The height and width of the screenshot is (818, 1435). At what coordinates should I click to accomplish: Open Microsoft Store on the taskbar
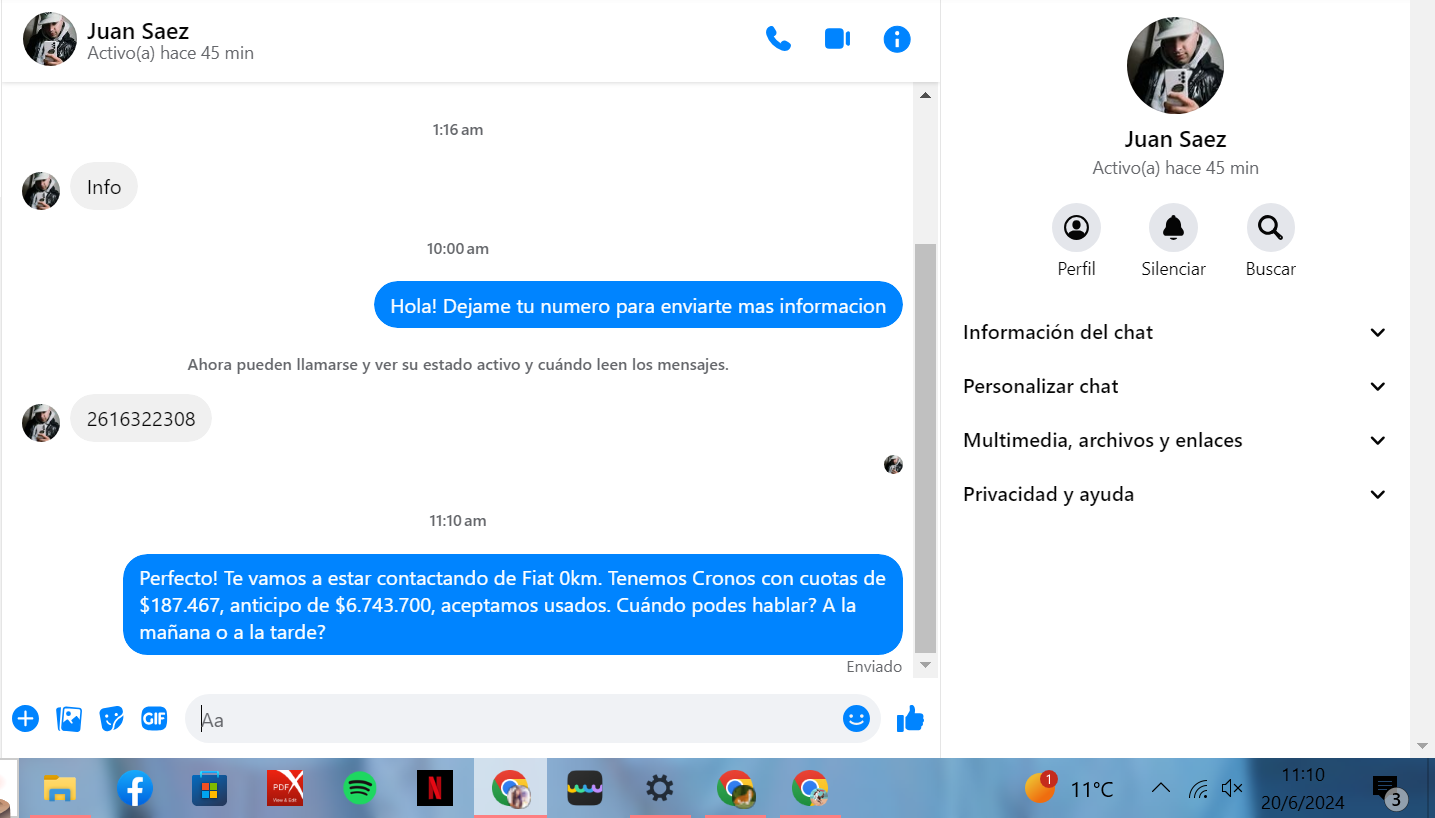pos(210,789)
